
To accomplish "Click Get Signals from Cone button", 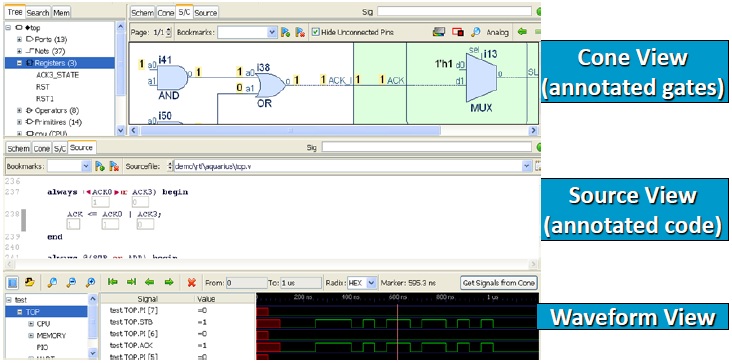I will pyautogui.click(x=499, y=283).
